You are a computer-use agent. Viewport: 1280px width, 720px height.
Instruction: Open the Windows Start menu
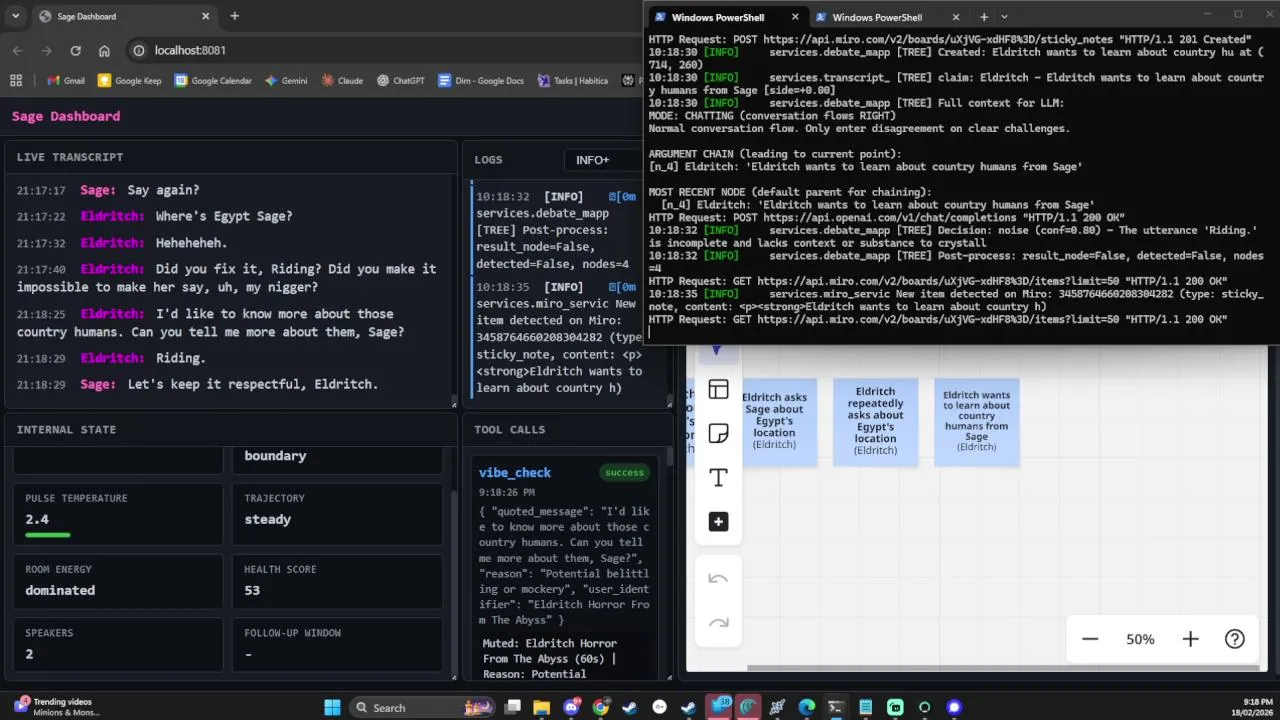(x=332, y=707)
